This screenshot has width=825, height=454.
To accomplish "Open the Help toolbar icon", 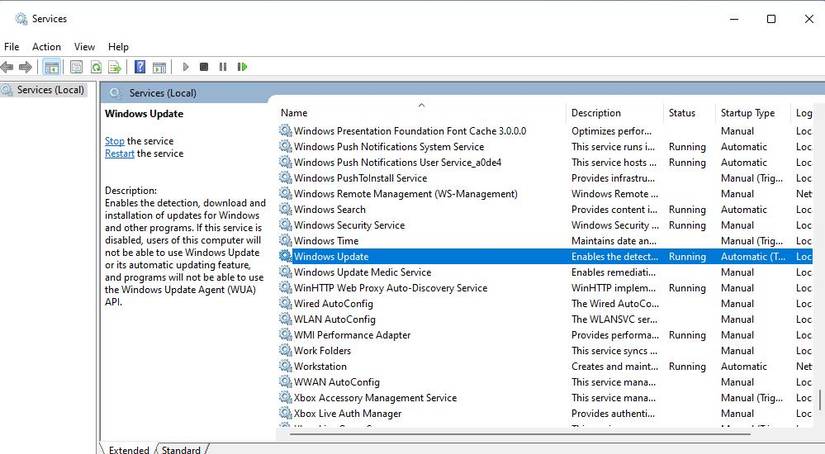I will click(x=140, y=67).
